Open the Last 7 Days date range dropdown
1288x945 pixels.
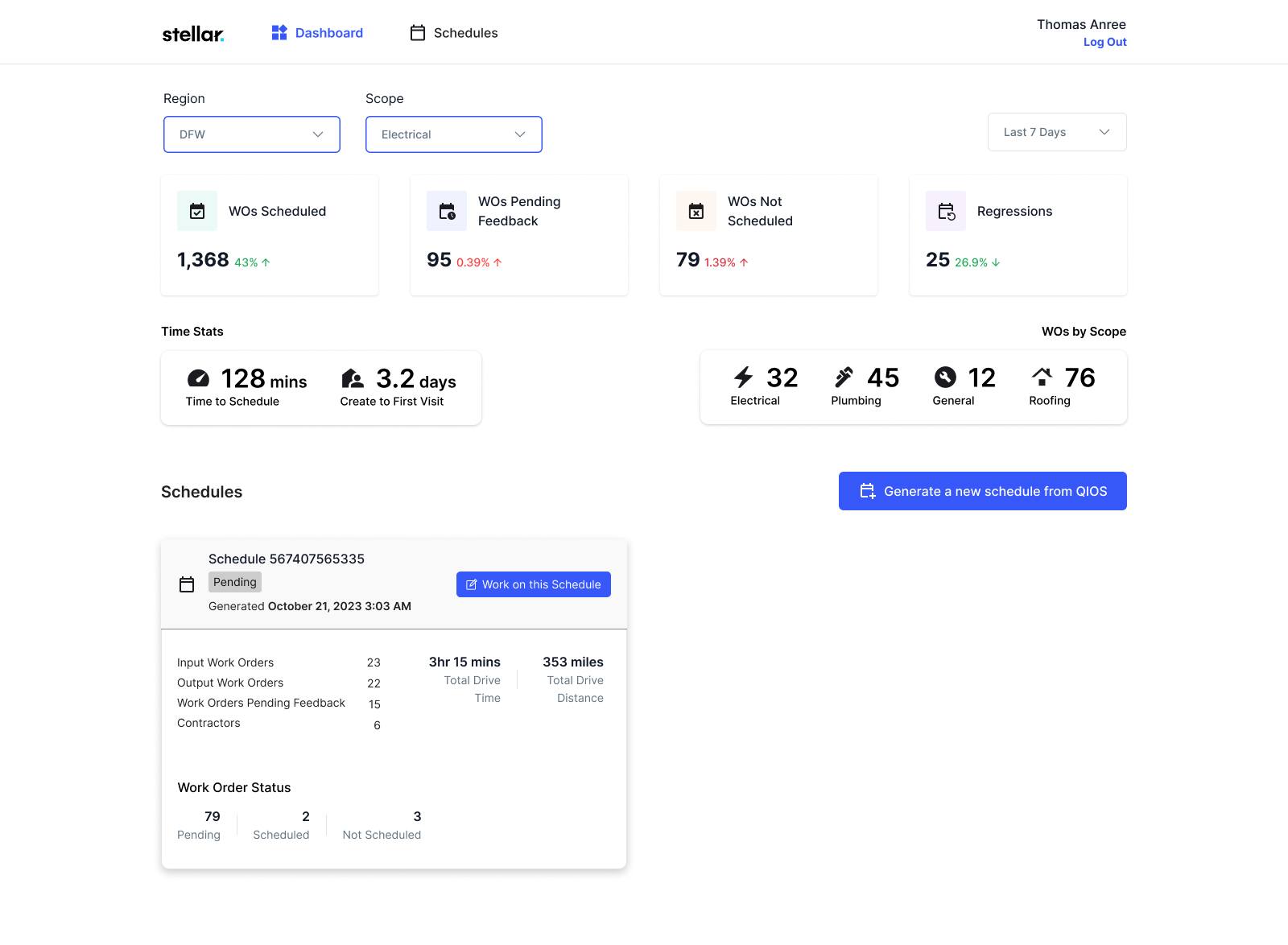pyautogui.click(x=1056, y=132)
